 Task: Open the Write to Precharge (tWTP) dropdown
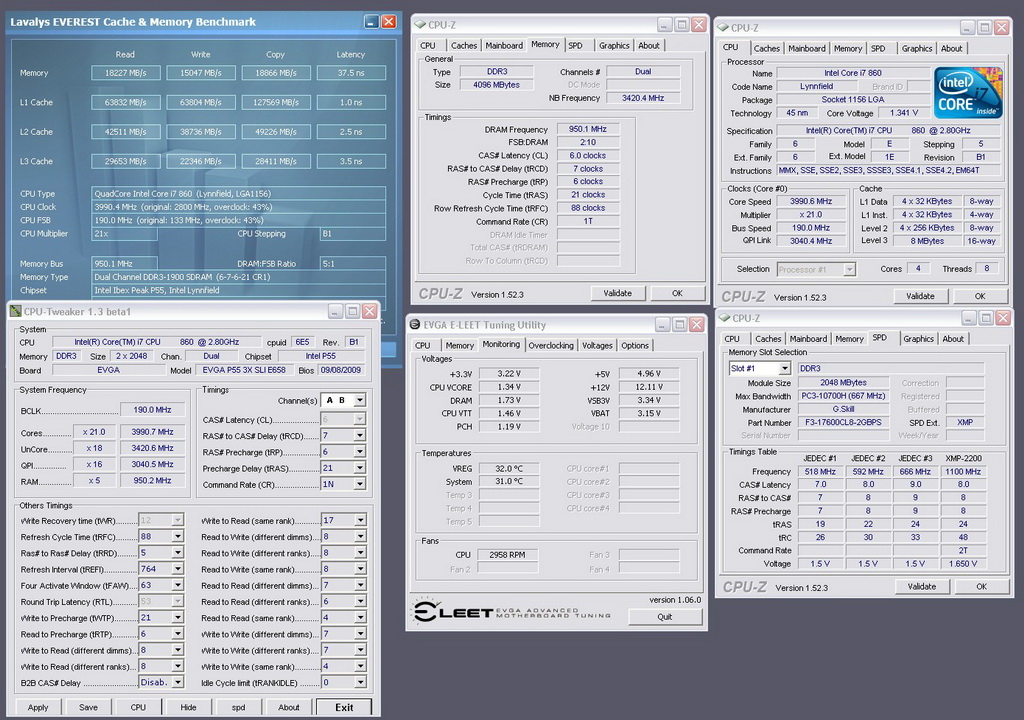tap(177, 617)
